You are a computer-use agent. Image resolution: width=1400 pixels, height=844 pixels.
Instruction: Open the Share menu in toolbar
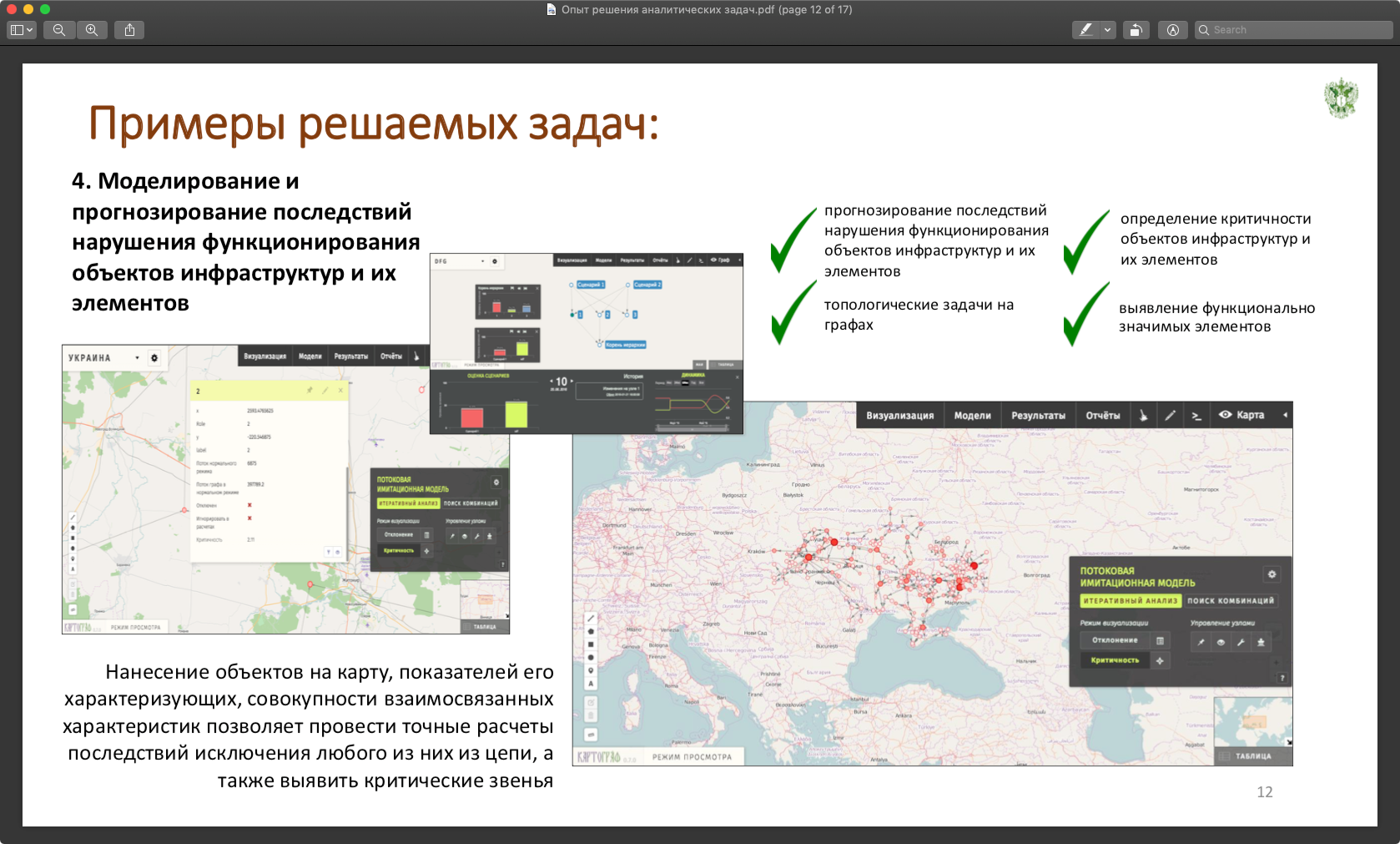point(129,30)
